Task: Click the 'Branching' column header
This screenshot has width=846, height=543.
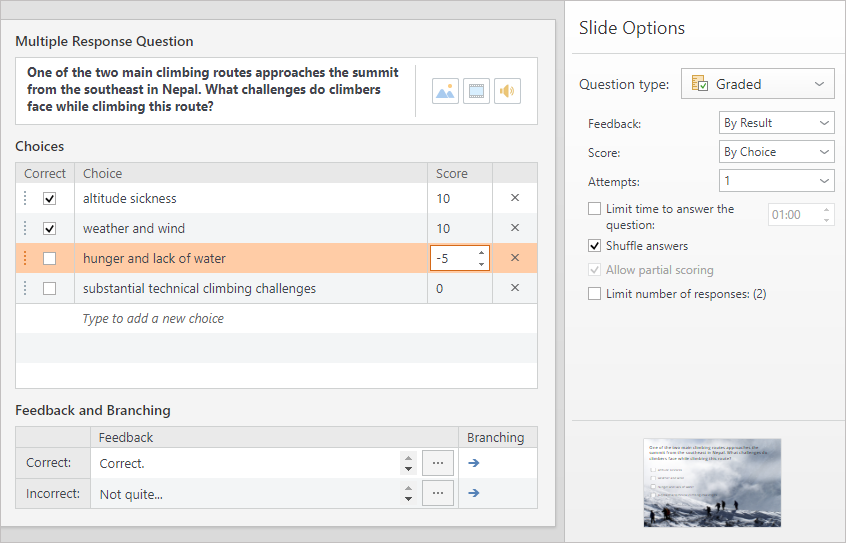Action: (495, 437)
